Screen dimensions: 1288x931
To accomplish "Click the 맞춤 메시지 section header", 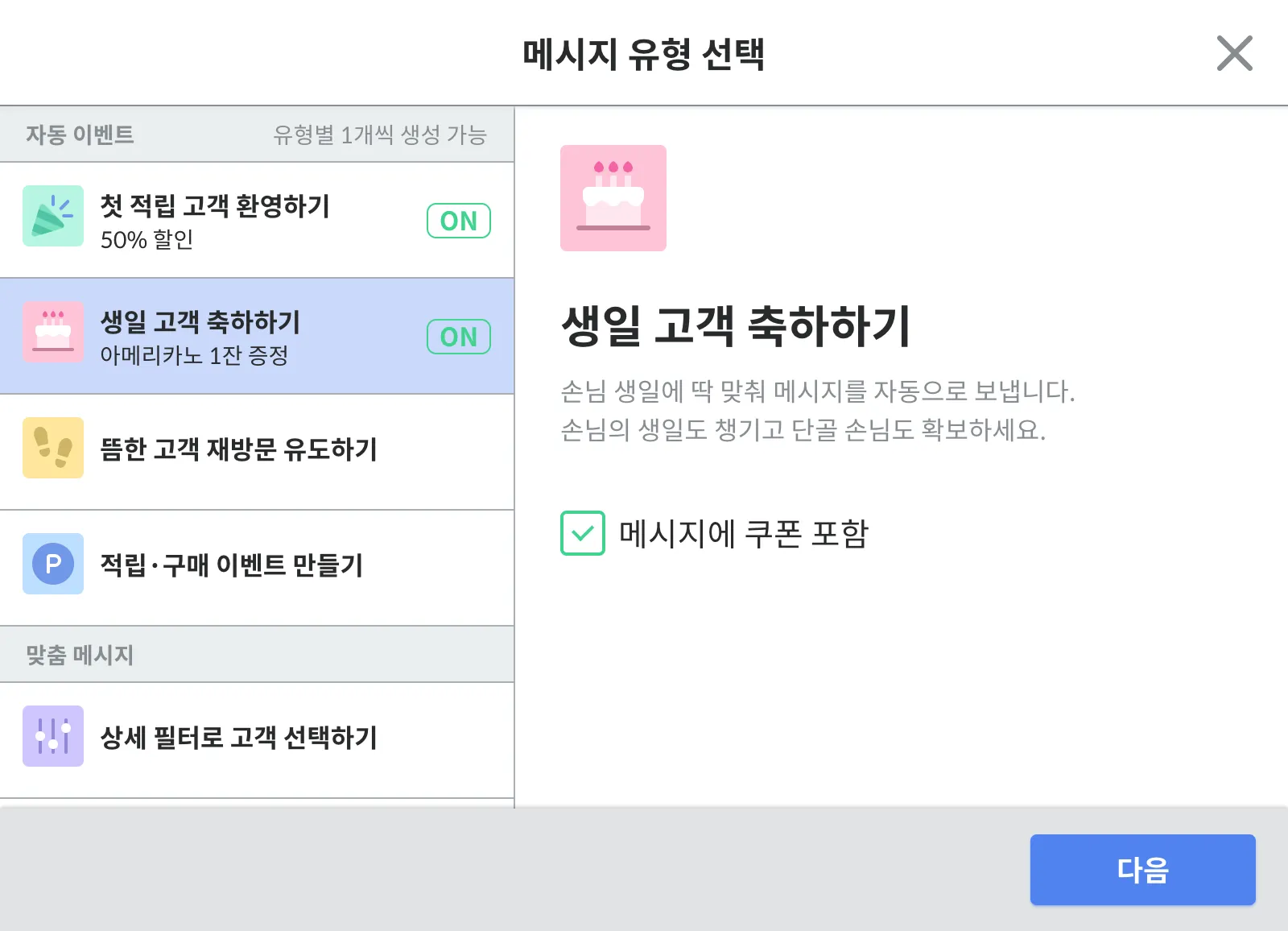I will click(80, 655).
